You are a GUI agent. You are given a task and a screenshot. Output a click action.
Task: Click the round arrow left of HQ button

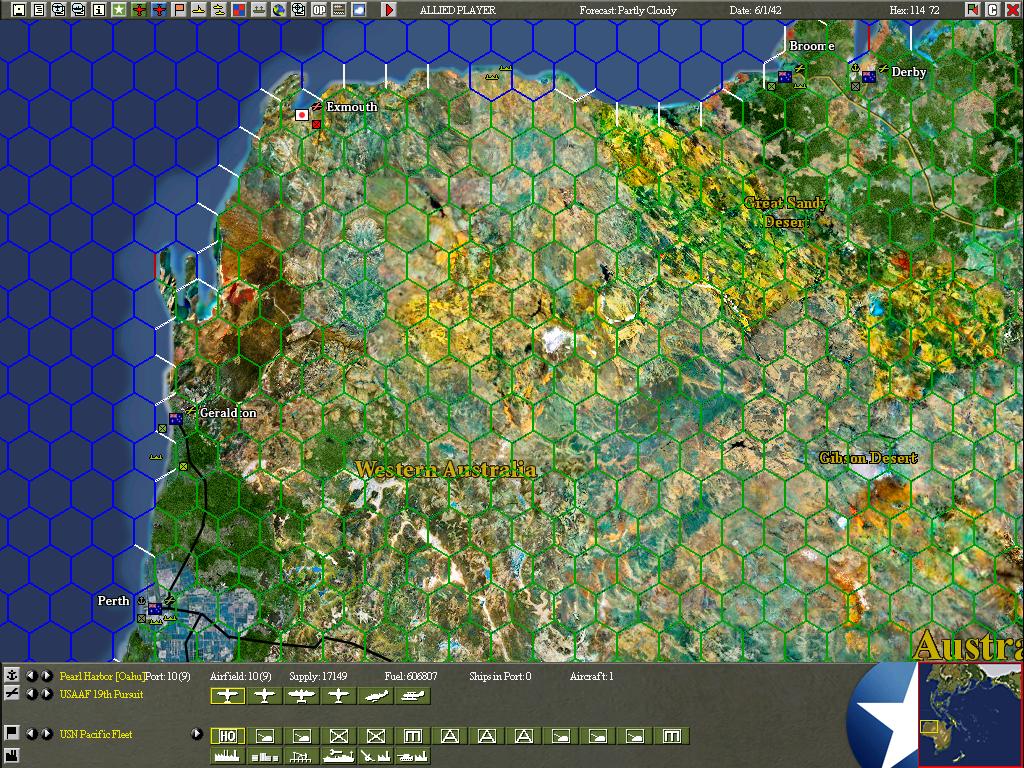click(197, 733)
